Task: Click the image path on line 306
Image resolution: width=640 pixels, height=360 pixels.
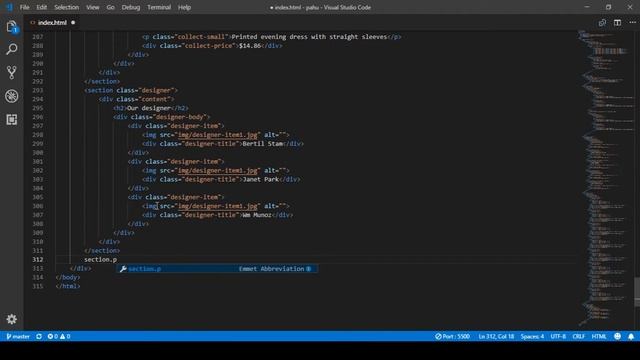Action: (218, 206)
